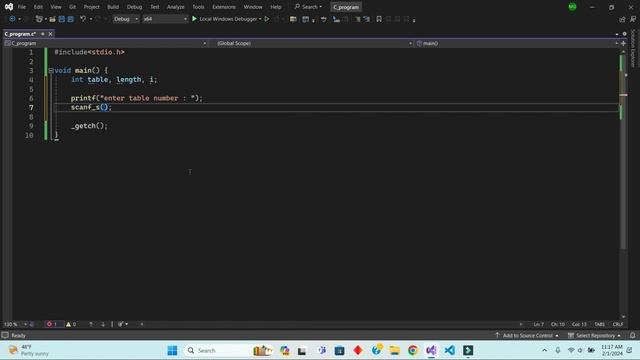The height and width of the screenshot is (360, 640).
Task: Click the open file folder icon
Action: tap(52, 19)
